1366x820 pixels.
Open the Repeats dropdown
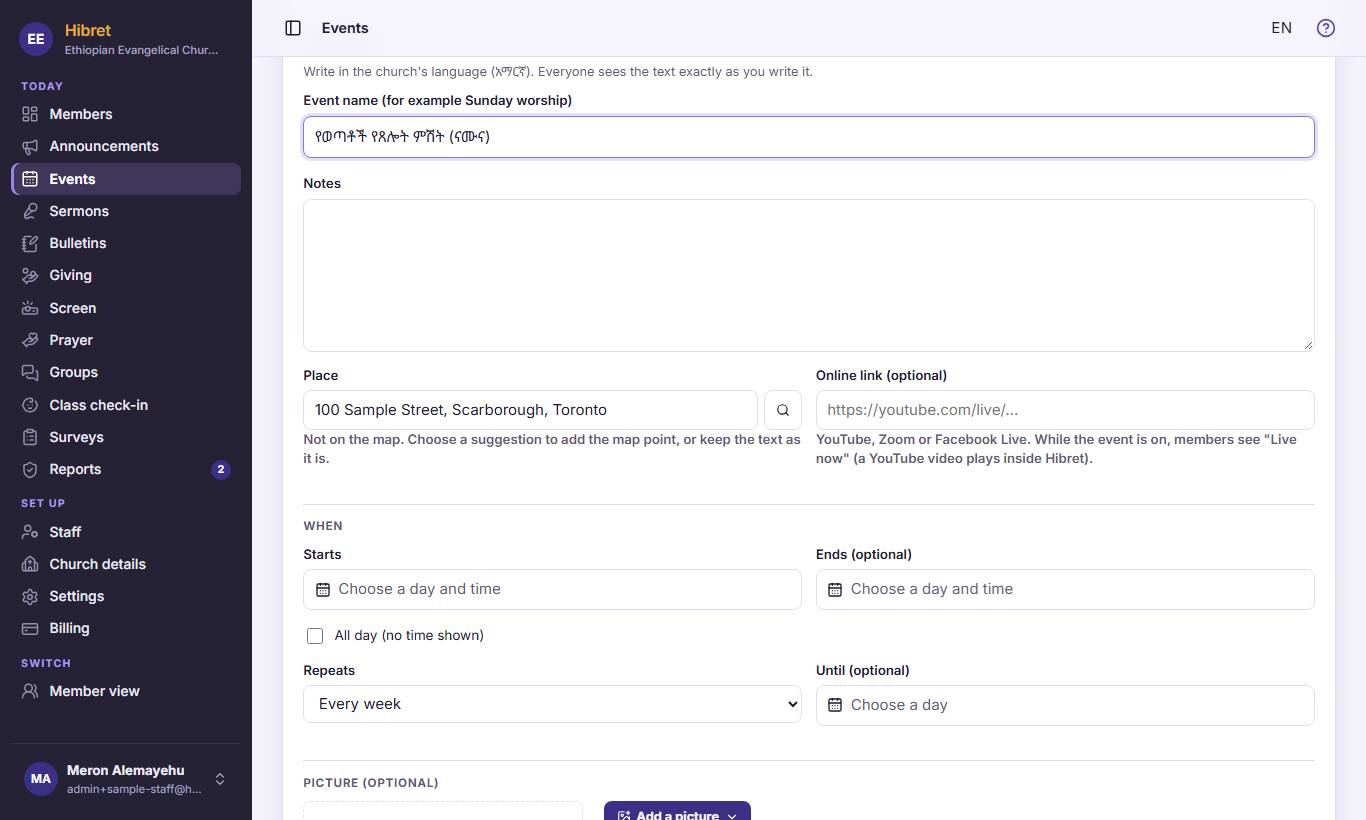coord(552,704)
